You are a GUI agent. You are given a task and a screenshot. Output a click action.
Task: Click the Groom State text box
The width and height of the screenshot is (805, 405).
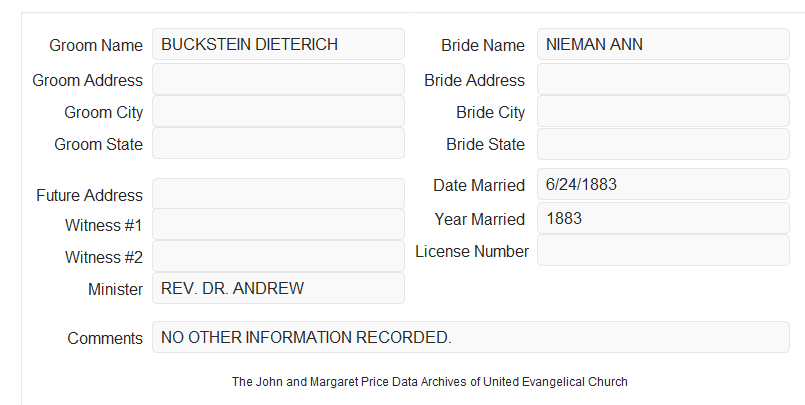point(278,143)
